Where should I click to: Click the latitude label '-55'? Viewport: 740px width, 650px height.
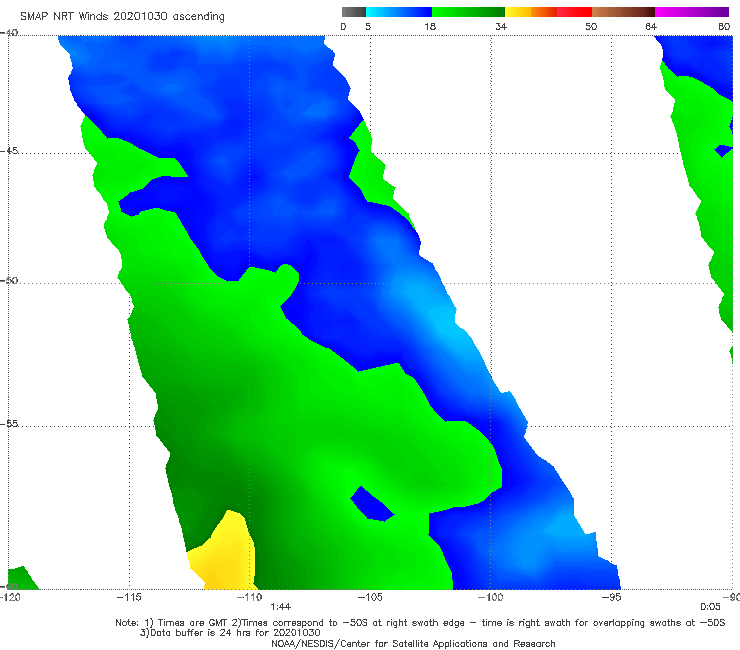coord(9,424)
